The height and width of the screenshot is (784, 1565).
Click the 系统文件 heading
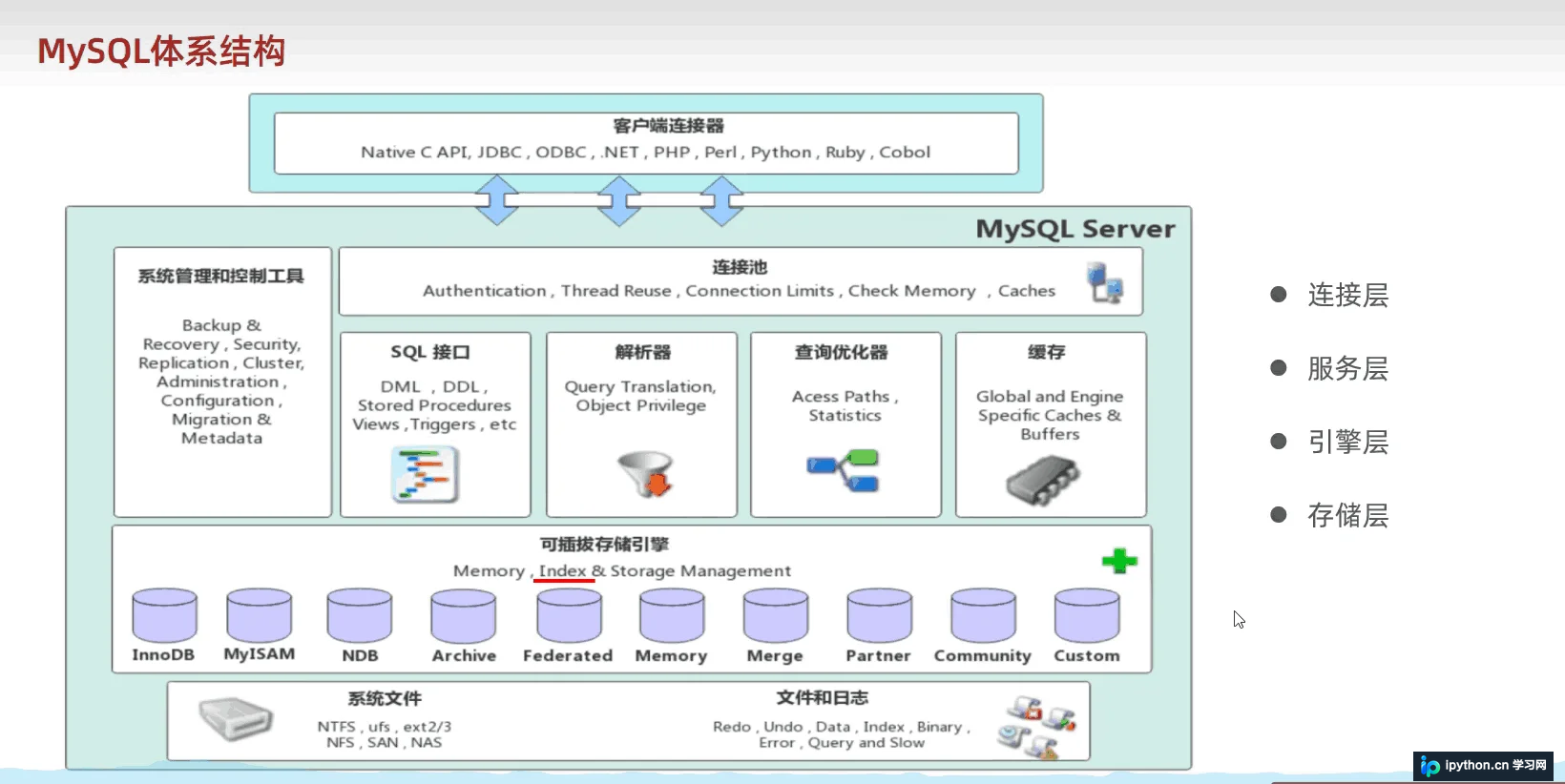pos(385,698)
